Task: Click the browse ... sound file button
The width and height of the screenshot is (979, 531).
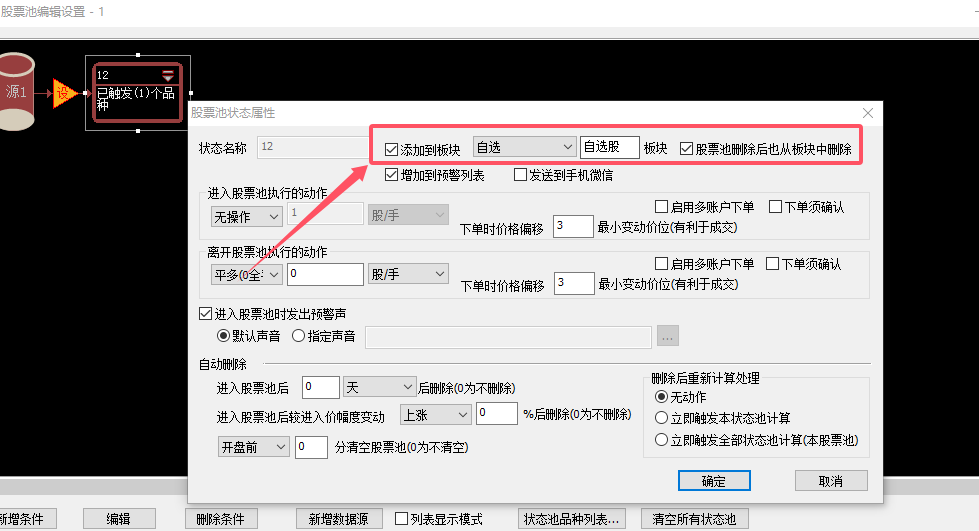Action: point(667,336)
